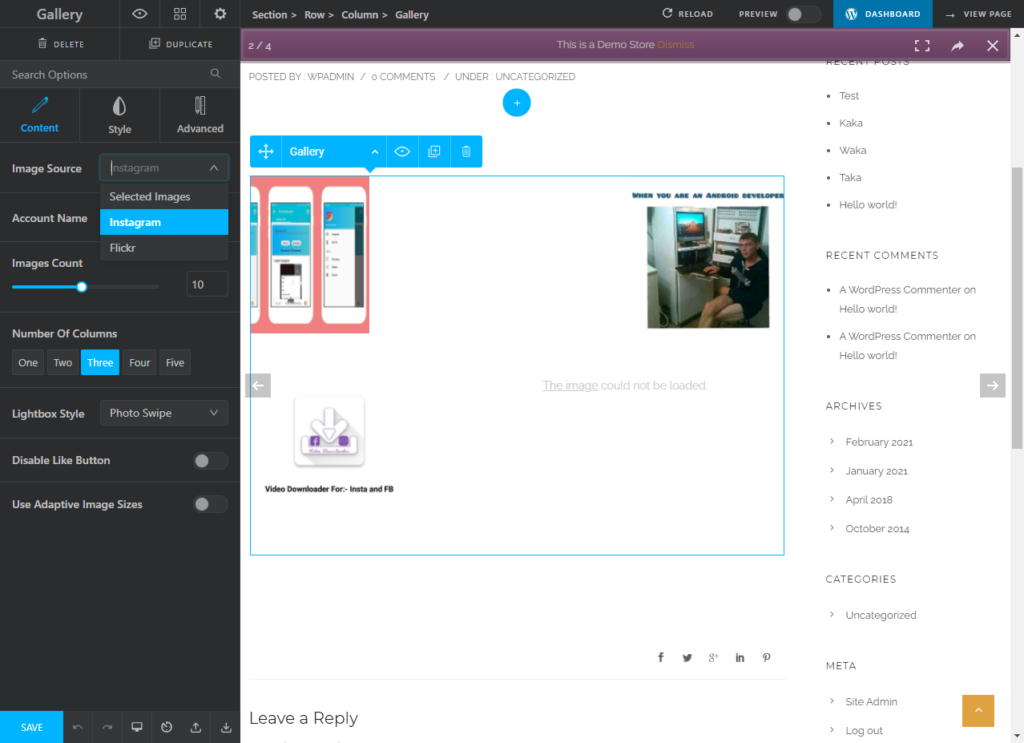This screenshot has width=1024, height=743.
Task: Open the phone screenshots gallery thumbnail
Action: [x=310, y=255]
